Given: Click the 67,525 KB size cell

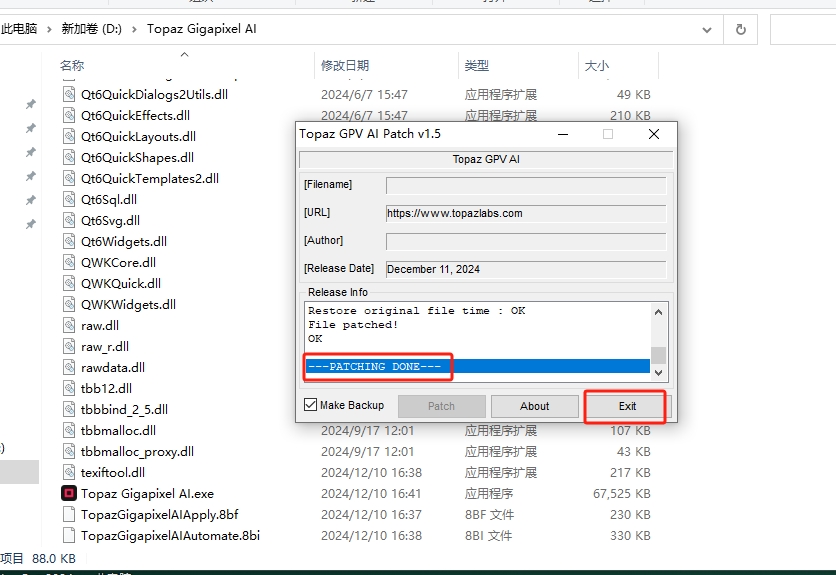Looking at the screenshot, I should pos(622,494).
